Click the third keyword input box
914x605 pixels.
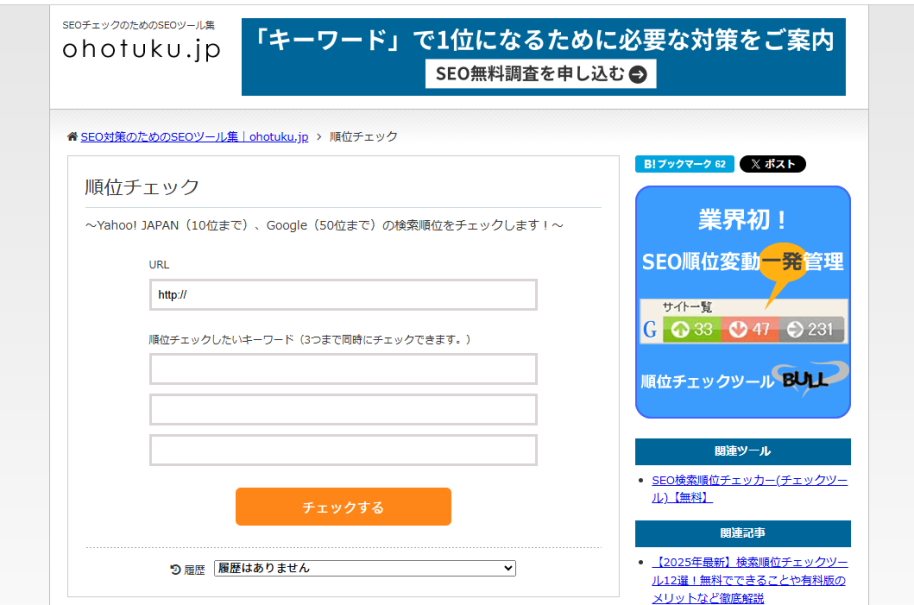[343, 450]
